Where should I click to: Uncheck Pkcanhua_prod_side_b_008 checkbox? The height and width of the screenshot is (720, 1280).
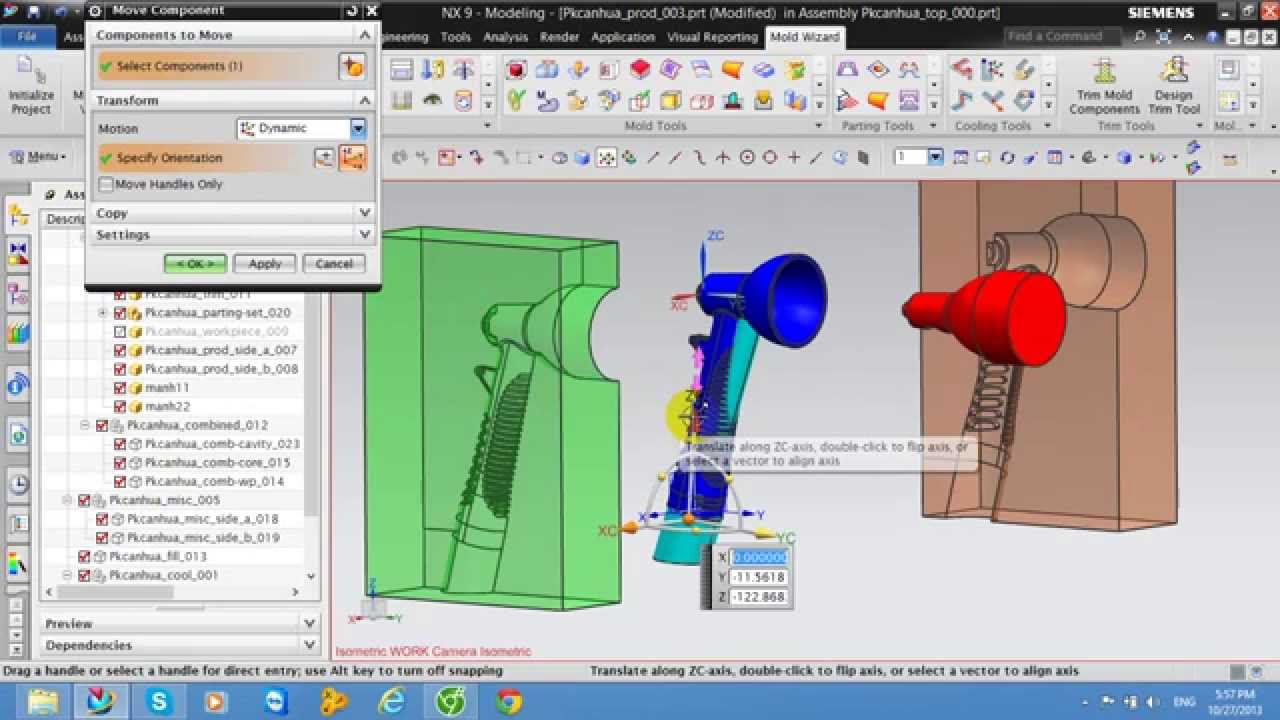120,369
